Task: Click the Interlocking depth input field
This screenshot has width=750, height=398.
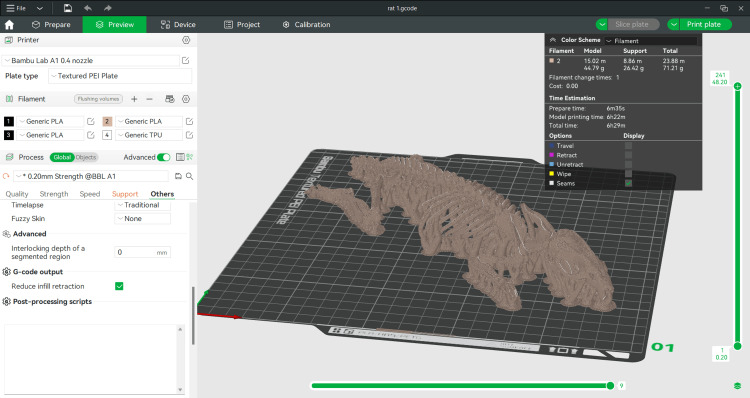Action: 143,252
